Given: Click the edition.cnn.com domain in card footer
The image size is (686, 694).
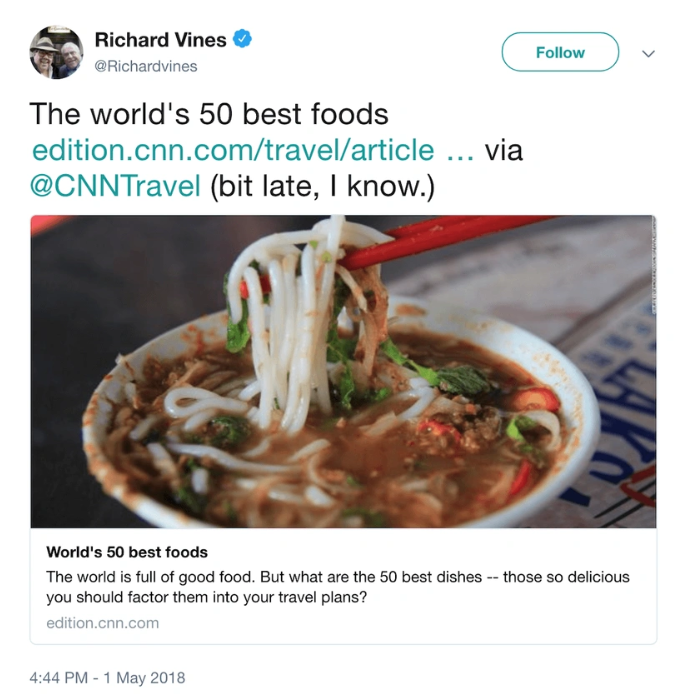Looking at the screenshot, I should click(103, 623).
